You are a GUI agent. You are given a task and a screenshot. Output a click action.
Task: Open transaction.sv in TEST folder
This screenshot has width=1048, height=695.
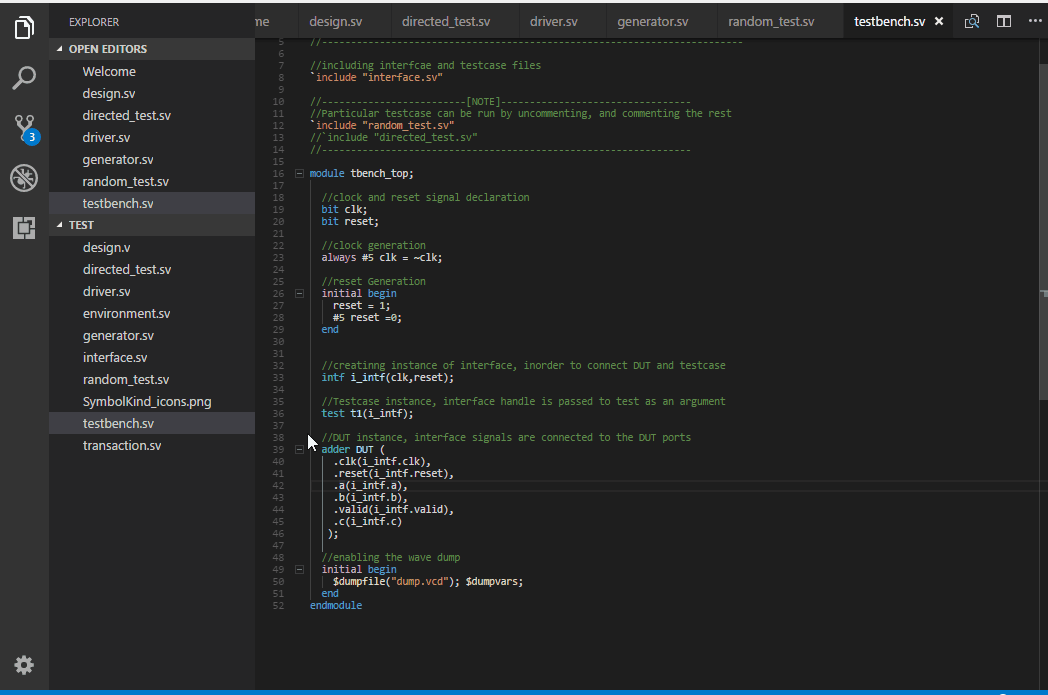[x=152, y=446]
